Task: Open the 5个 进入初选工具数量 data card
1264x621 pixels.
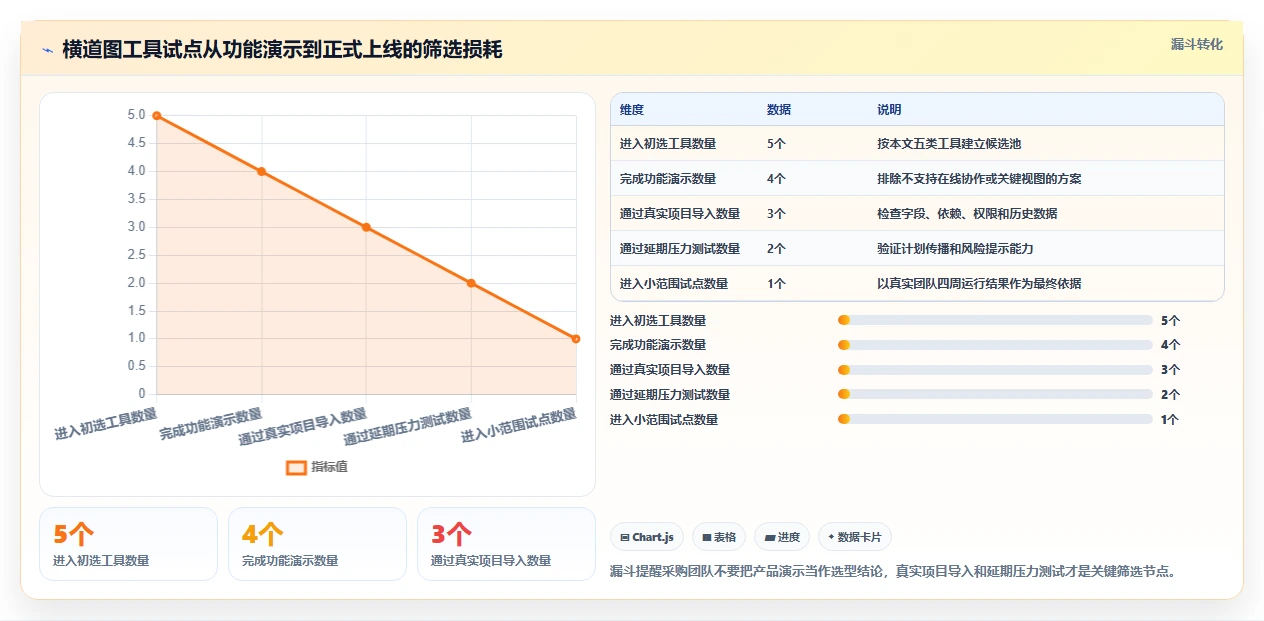Action: [128, 544]
